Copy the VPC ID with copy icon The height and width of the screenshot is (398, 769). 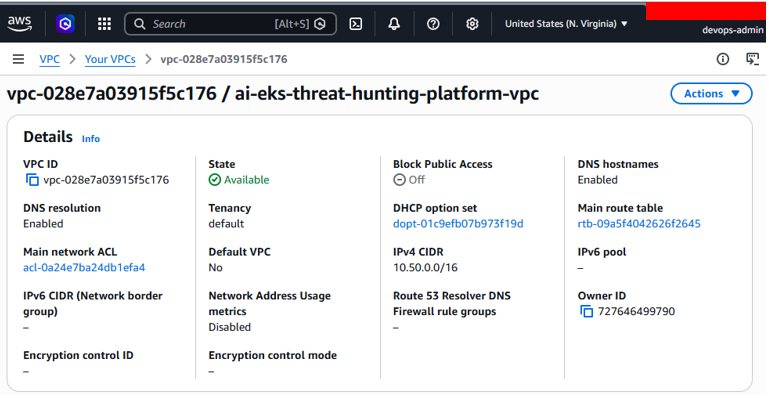click(x=32, y=180)
